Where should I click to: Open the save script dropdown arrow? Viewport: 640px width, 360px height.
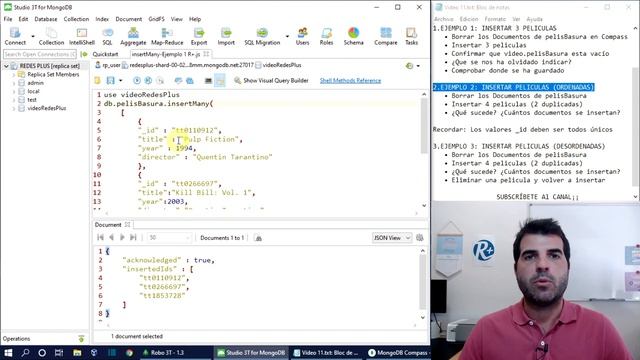click(120, 80)
